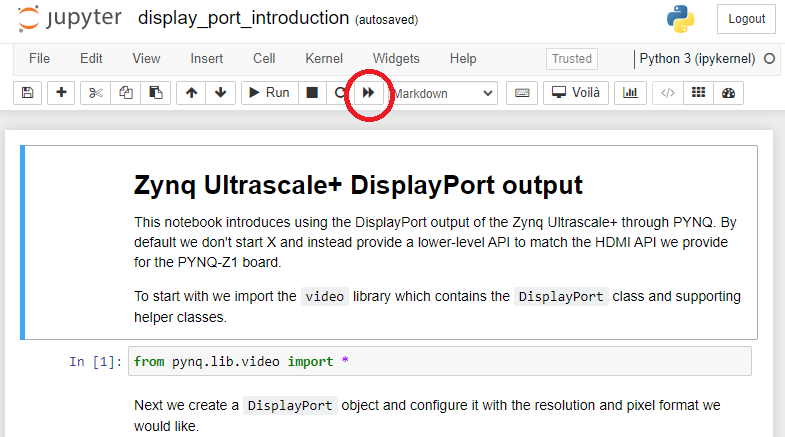This screenshot has height=437, width=785.
Task: Open the View menu
Action: (146, 59)
